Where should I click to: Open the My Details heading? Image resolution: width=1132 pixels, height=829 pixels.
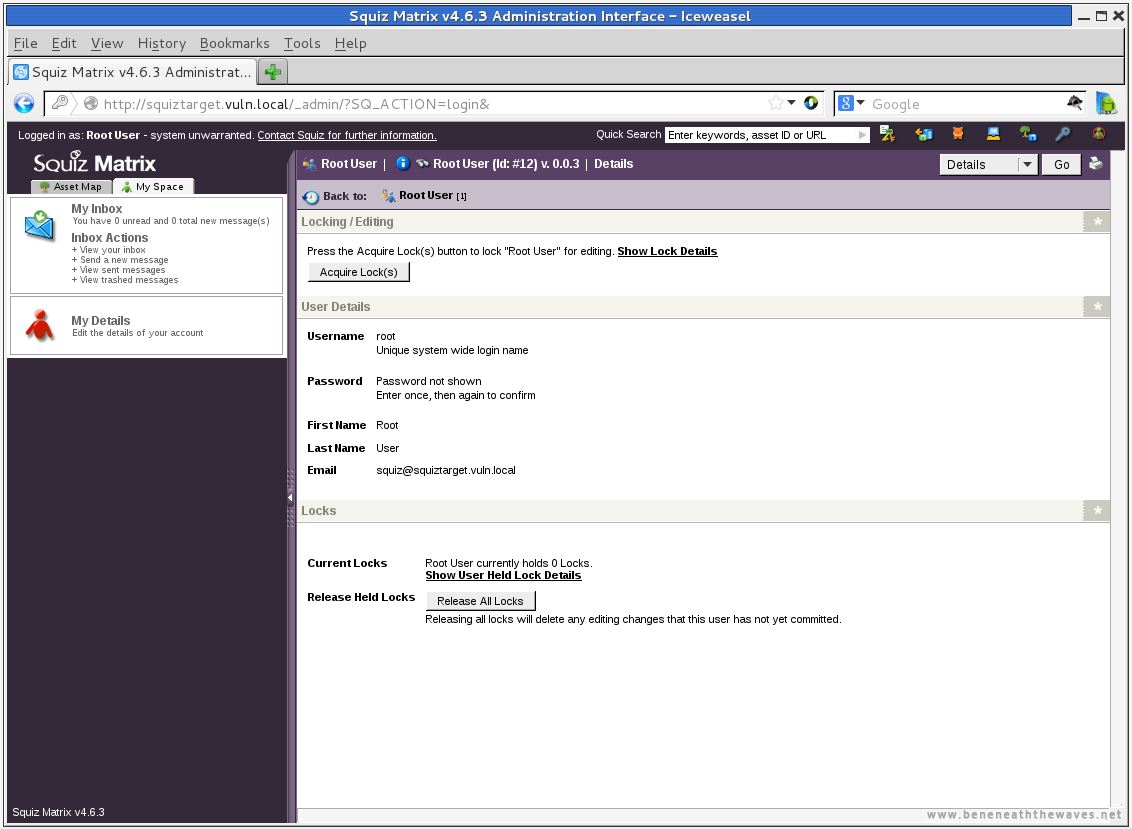(x=100, y=321)
